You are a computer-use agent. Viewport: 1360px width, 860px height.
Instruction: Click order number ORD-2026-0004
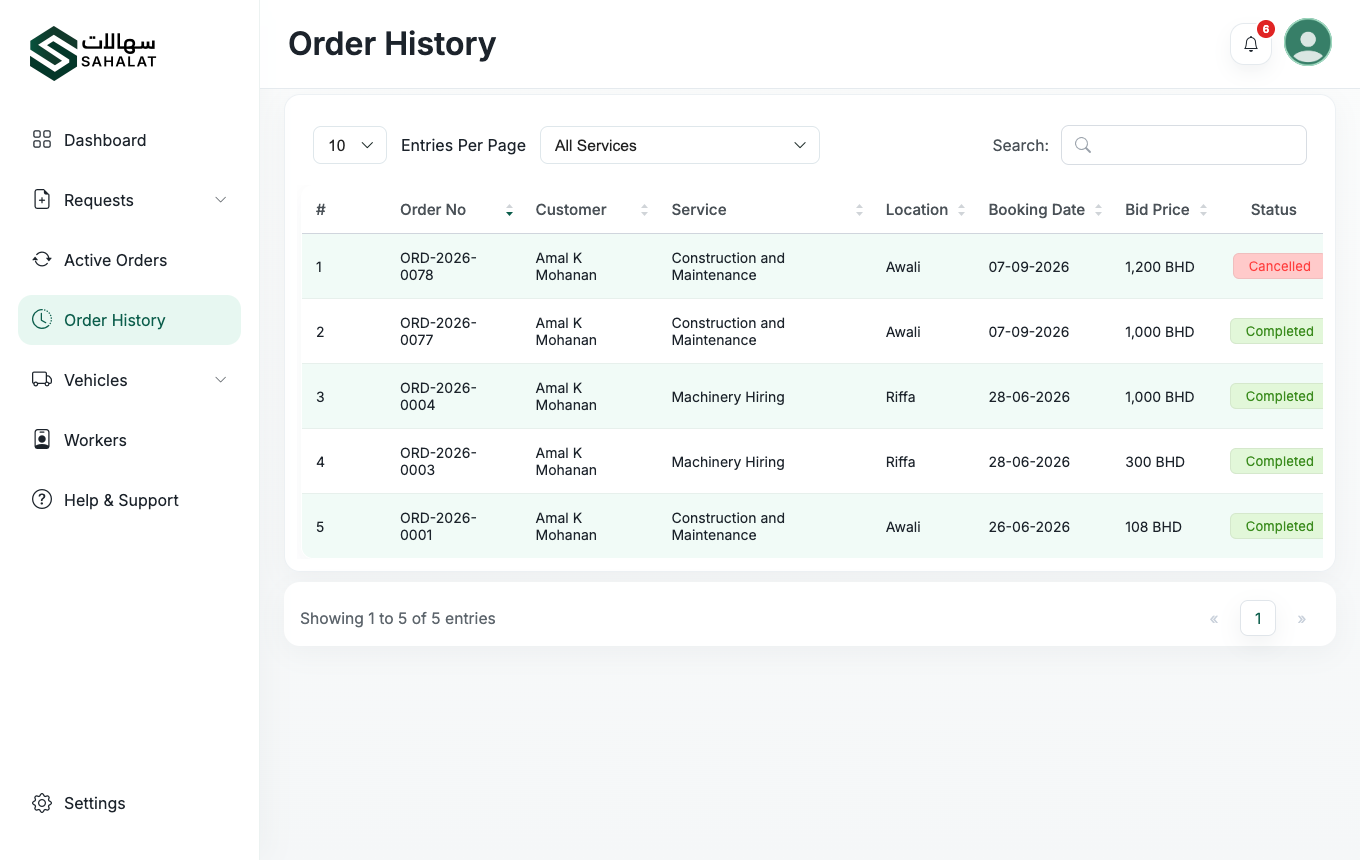pyautogui.click(x=438, y=396)
